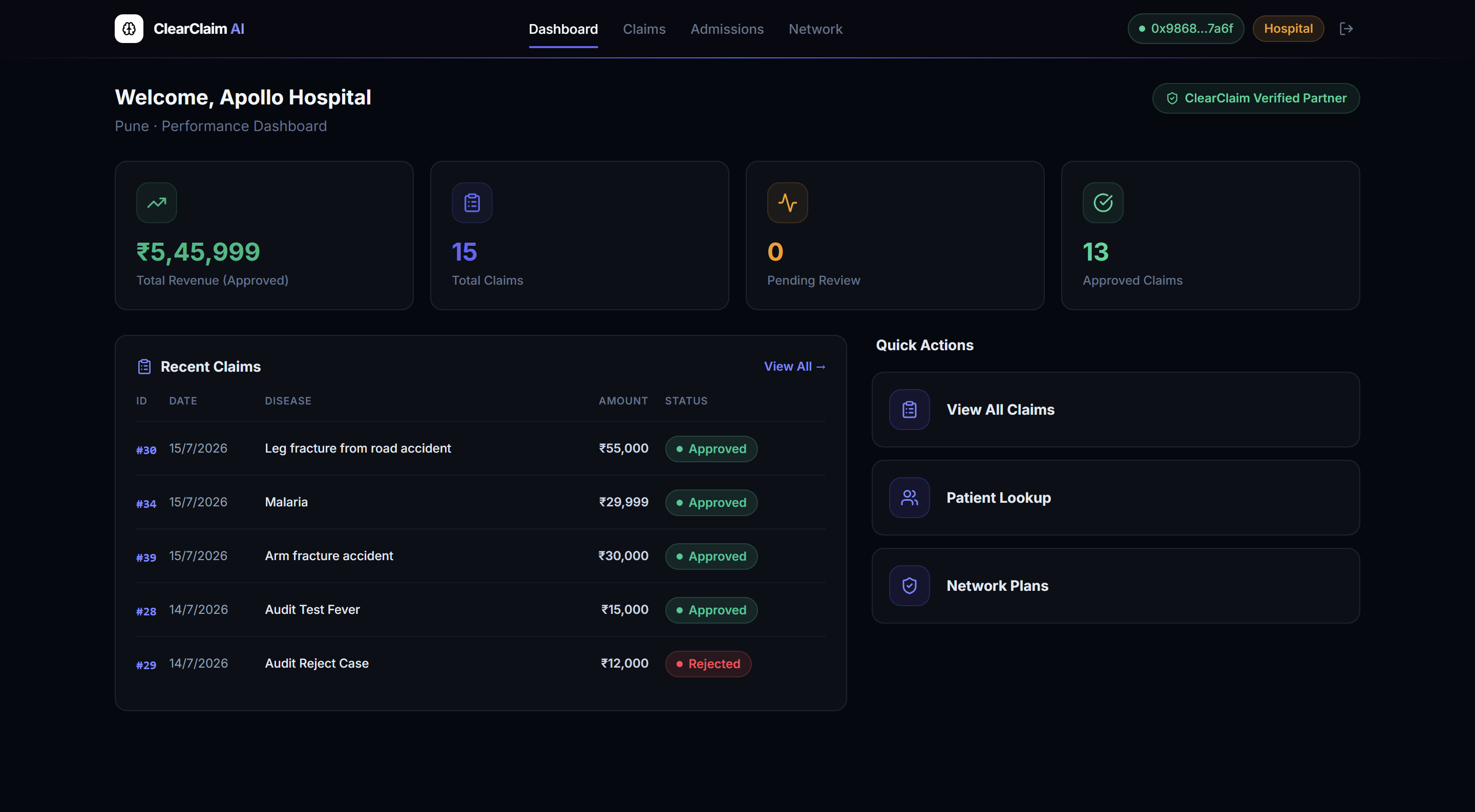Click the revenue trend arrow icon
The width and height of the screenshot is (1475, 812).
[x=156, y=203]
